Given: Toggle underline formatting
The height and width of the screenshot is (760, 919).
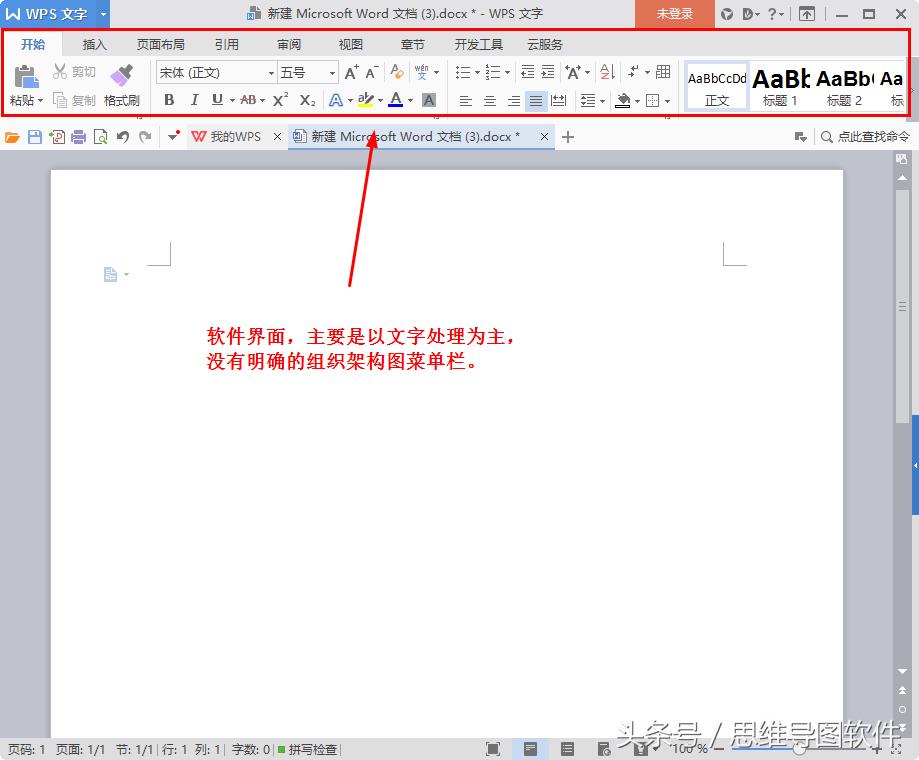Looking at the screenshot, I should pyautogui.click(x=216, y=100).
